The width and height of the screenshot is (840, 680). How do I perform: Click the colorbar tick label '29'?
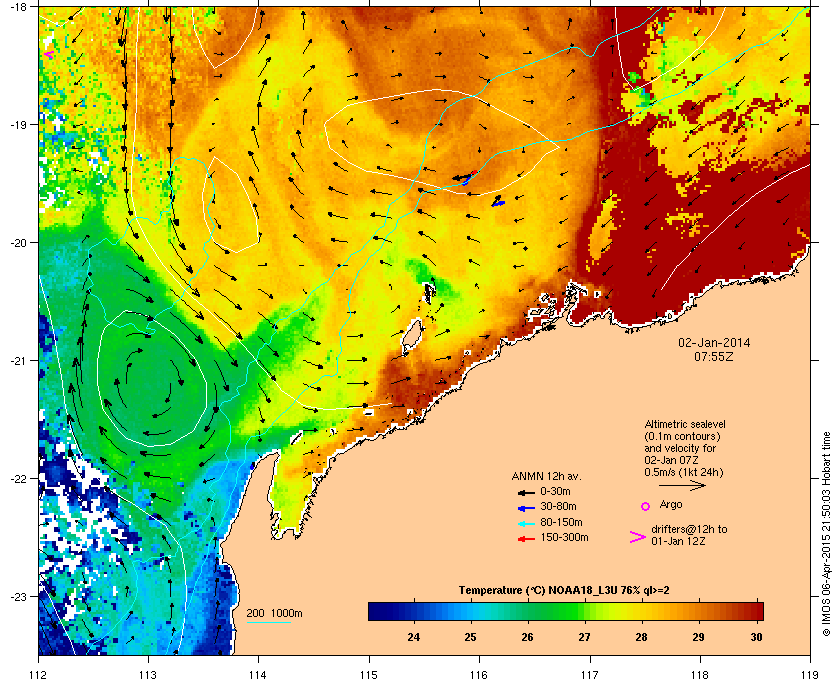point(698,637)
